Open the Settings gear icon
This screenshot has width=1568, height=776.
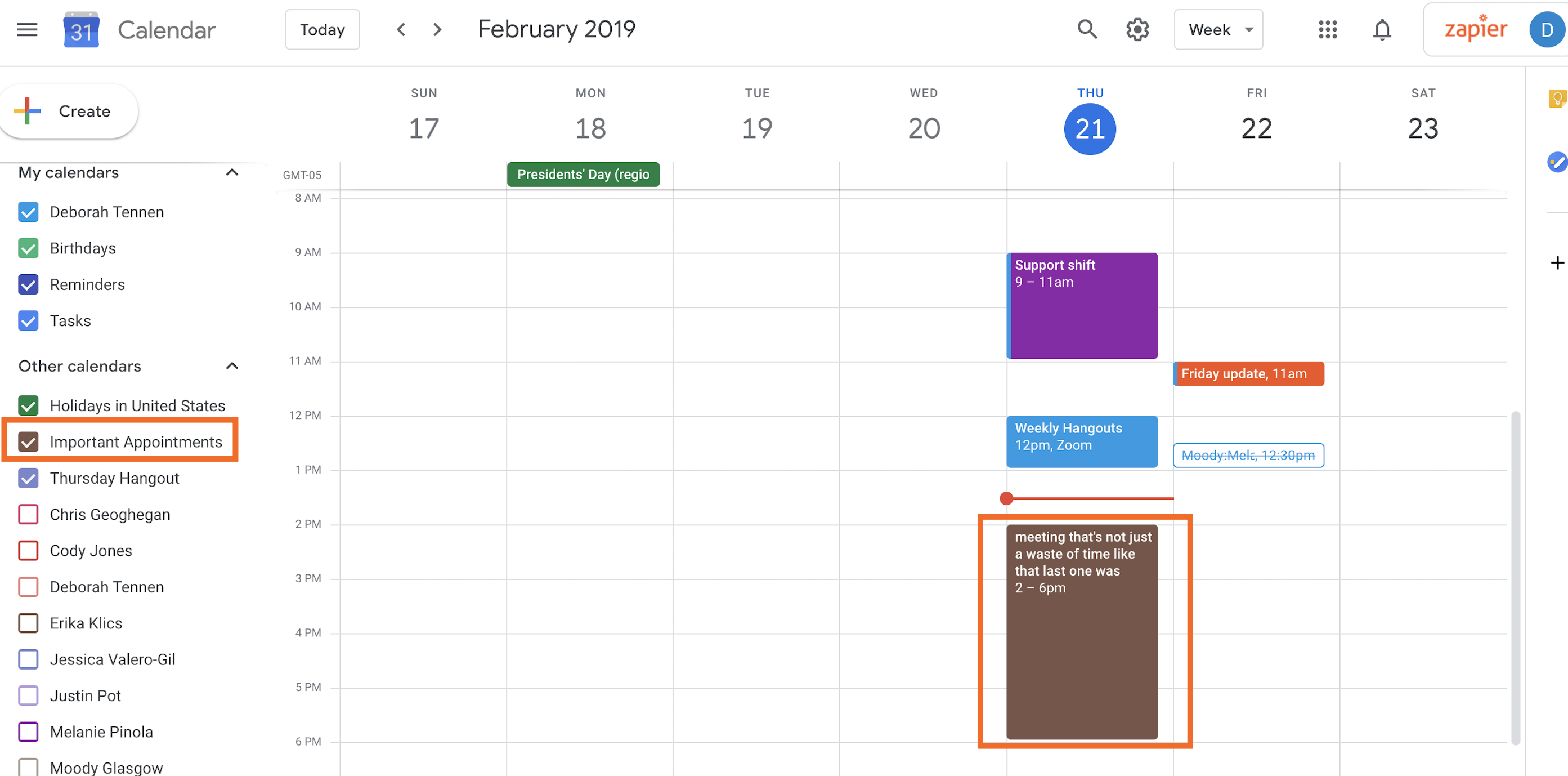[1138, 29]
